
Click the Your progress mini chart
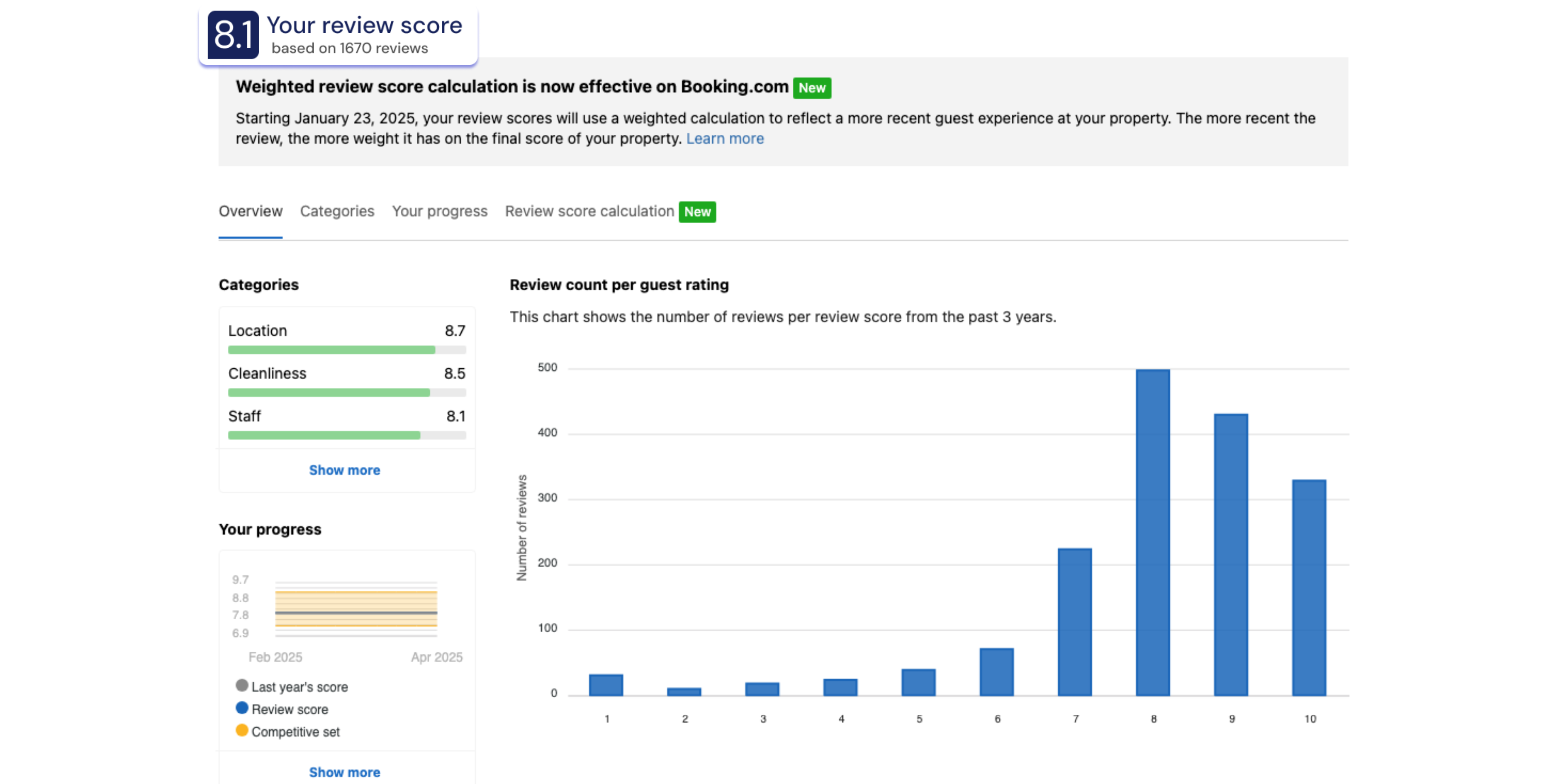click(x=356, y=609)
